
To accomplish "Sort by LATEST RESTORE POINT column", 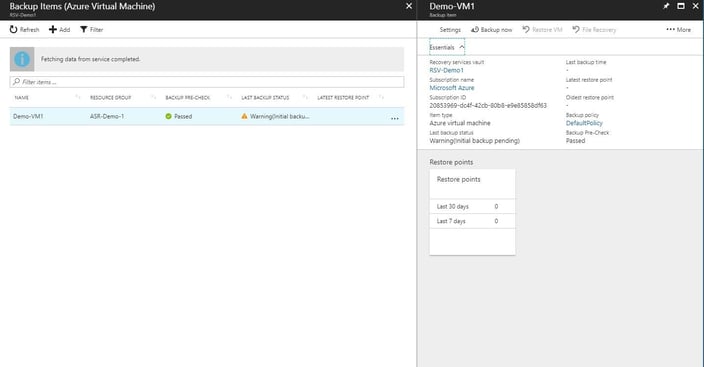I will [x=343, y=97].
